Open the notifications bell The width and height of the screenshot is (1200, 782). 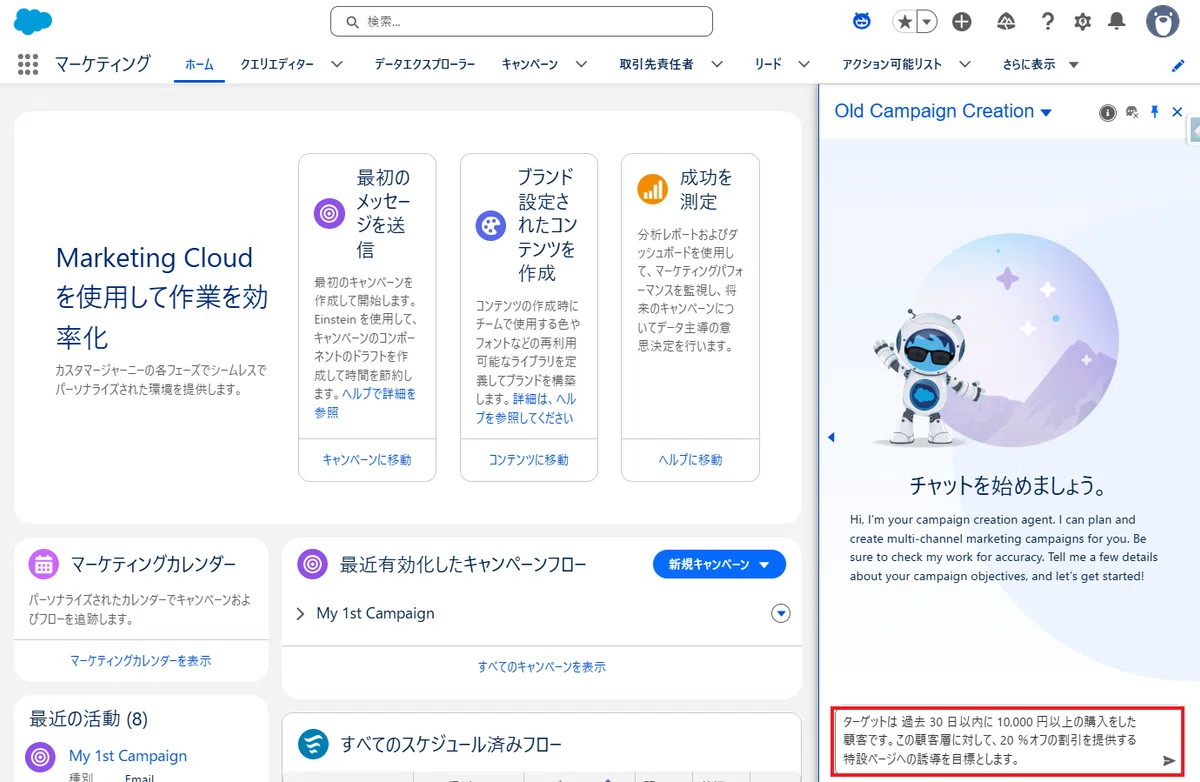[1117, 21]
